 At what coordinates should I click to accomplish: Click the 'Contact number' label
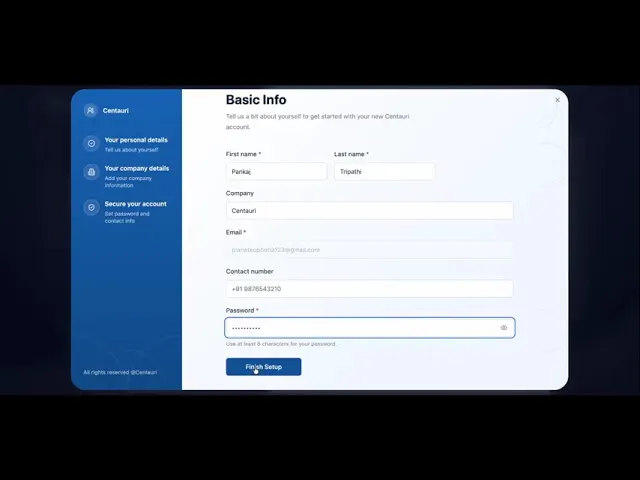coord(249,271)
